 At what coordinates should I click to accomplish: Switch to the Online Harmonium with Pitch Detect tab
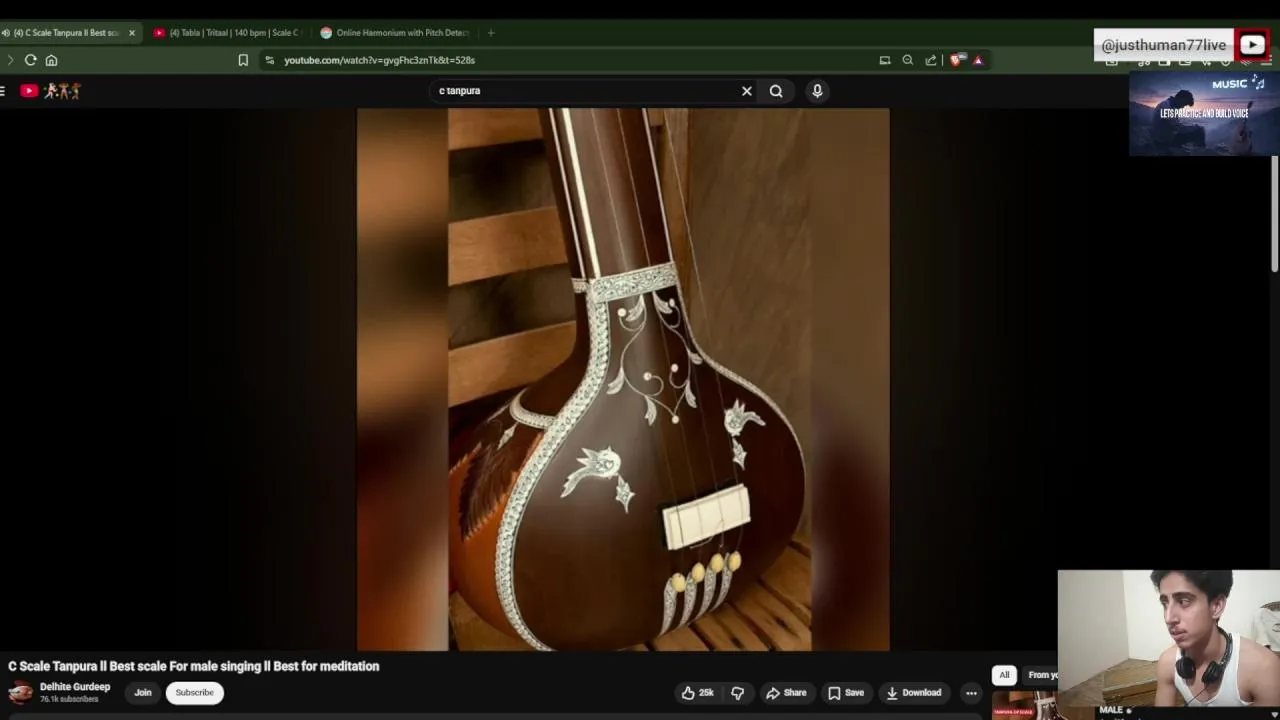395,33
